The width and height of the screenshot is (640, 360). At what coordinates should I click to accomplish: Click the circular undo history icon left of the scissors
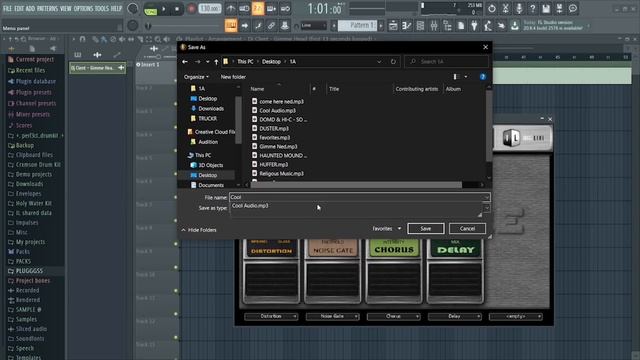pyautogui.click(x=491, y=9)
